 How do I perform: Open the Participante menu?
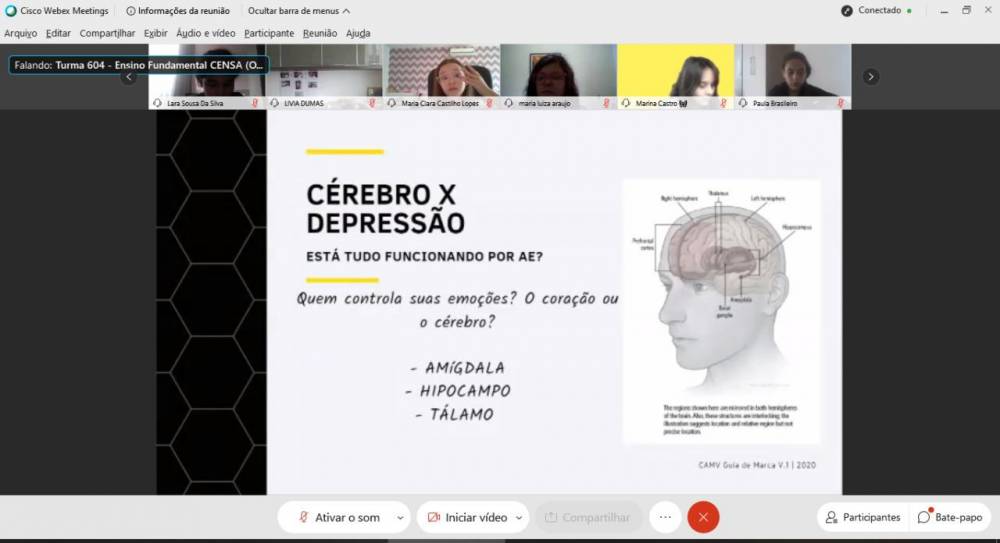point(269,33)
